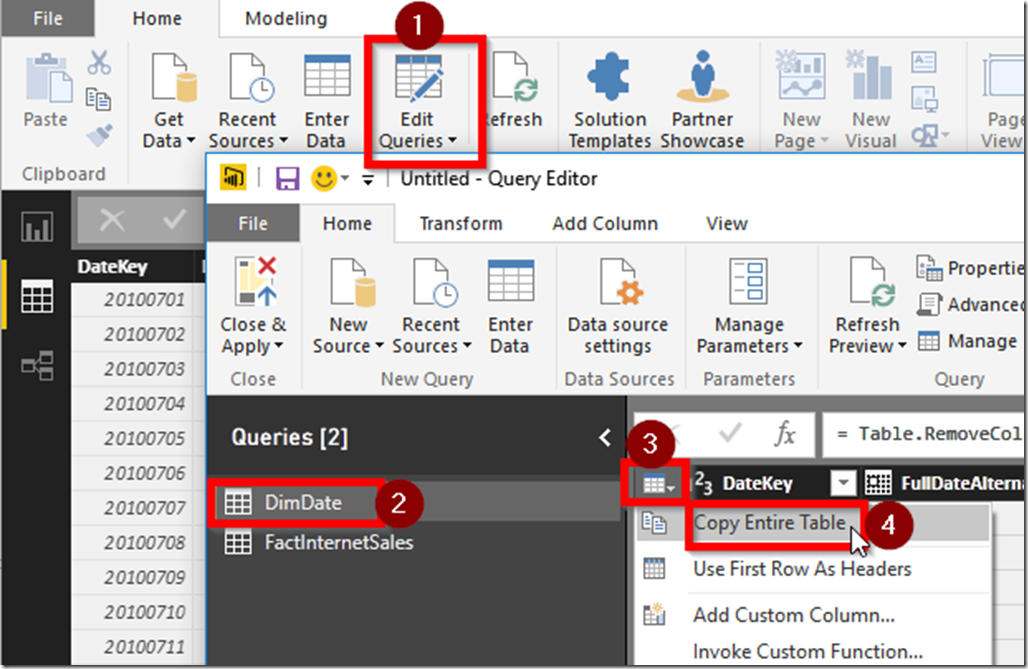Collapse the Queries pane chevron
The width and height of the screenshot is (1028, 669).
point(604,437)
